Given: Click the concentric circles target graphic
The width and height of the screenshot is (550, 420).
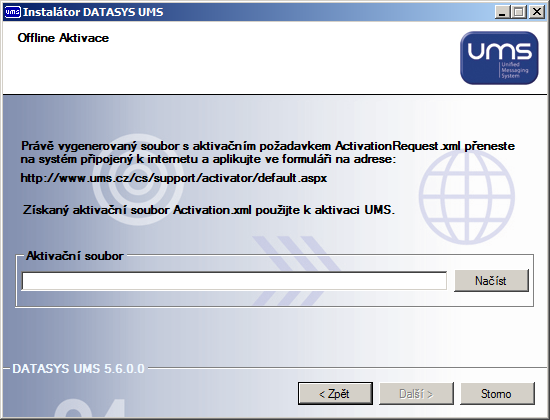Looking at the screenshot, I should tap(138, 179).
